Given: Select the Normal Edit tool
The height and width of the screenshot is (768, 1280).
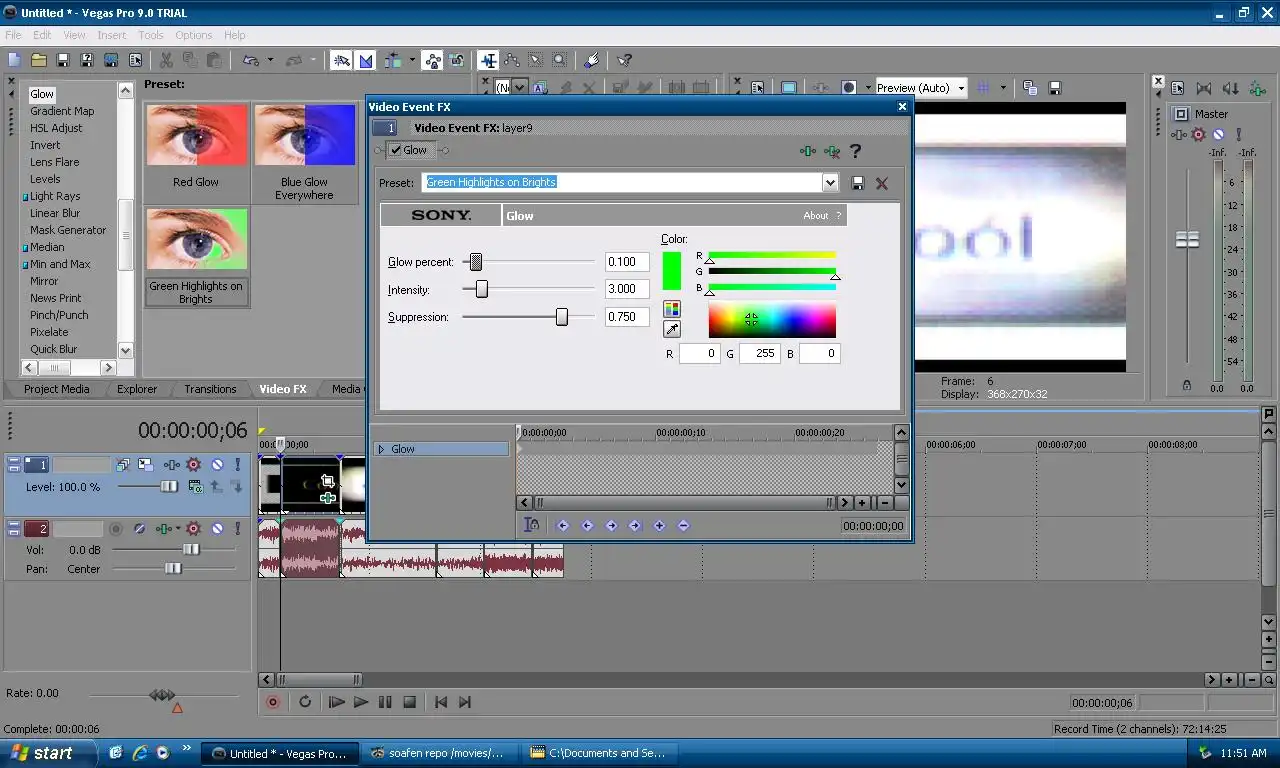Looking at the screenshot, I should click(488, 60).
